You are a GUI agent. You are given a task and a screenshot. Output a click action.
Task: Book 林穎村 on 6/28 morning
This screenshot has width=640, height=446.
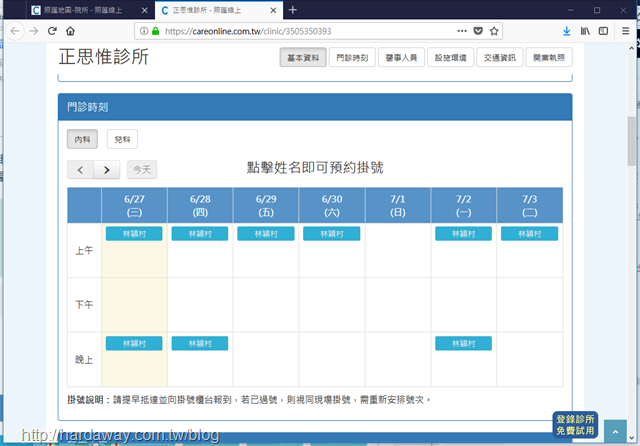point(200,234)
